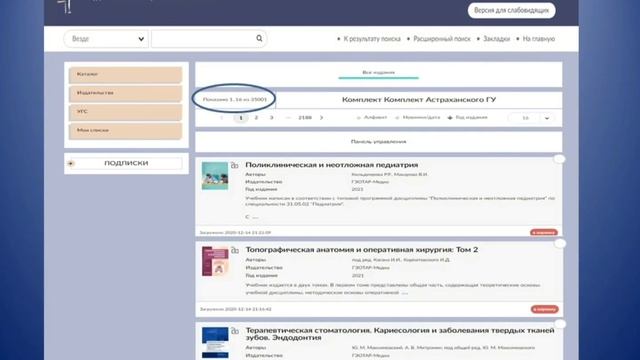640x360 pixels.
Task: Sort results by Год издания
Action: (x=468, y=118)
